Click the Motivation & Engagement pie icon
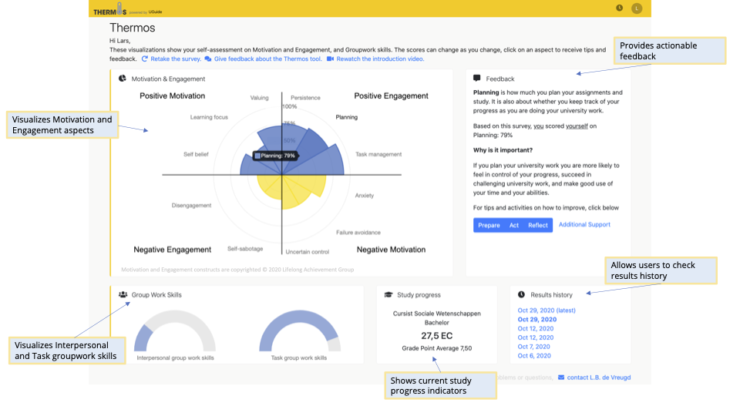 (122, 78)
